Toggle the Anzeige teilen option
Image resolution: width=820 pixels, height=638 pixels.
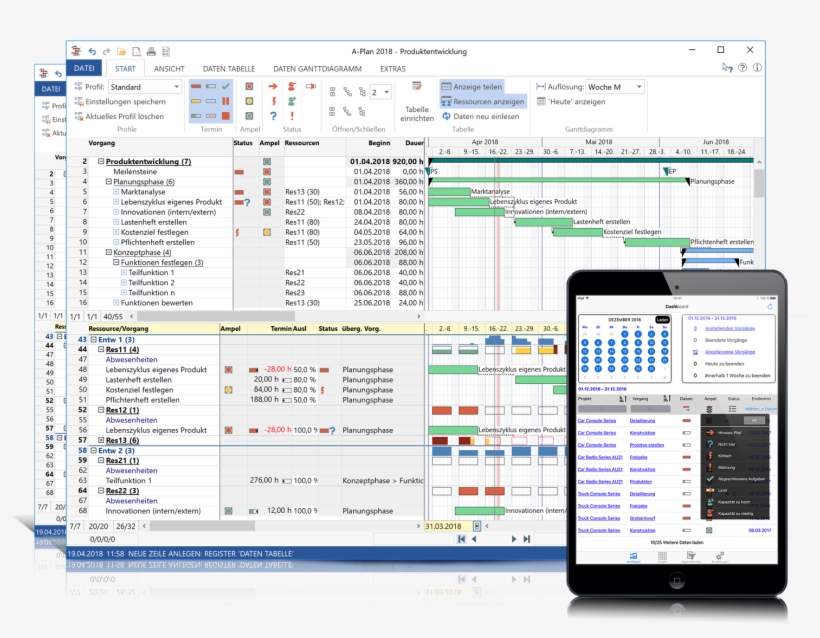[472, 87]
